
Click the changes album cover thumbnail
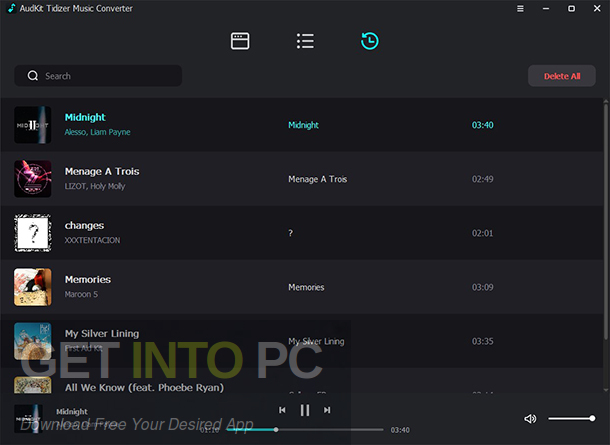pyautogui.click(x=33, y=233)
